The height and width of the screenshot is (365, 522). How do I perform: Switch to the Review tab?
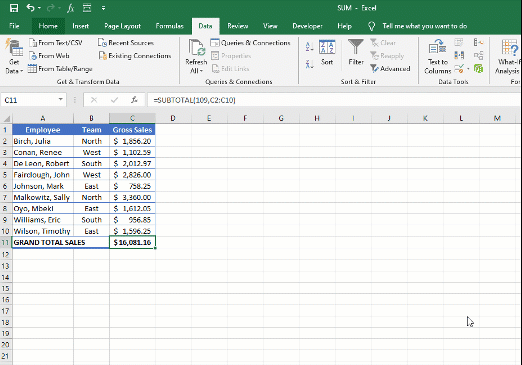238,26
